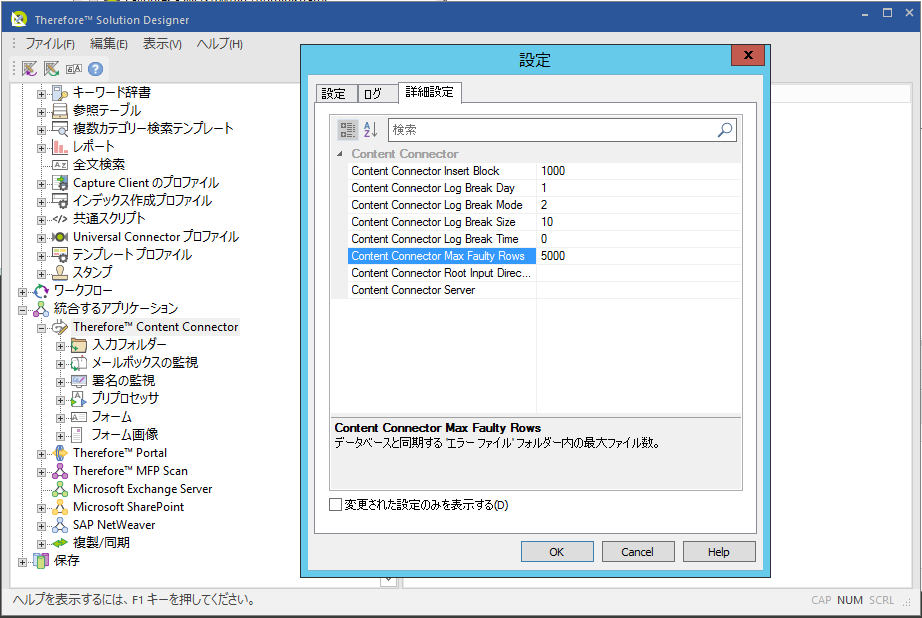This screenshot has height=618, width=922.
Task: Click the search magnifier icon in dialog
Action: point(725,130)
